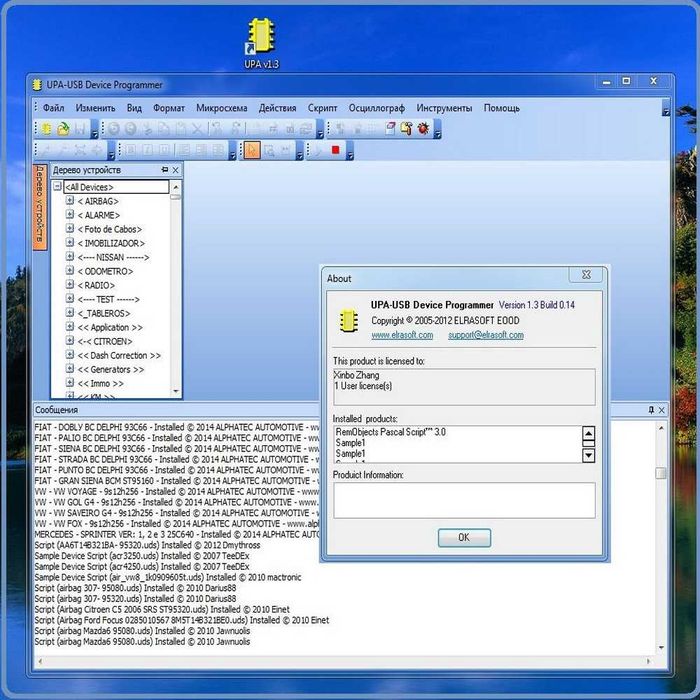Click the red square Stop button
The width and height of the screenshot is (700, 700).
point(335,150)
